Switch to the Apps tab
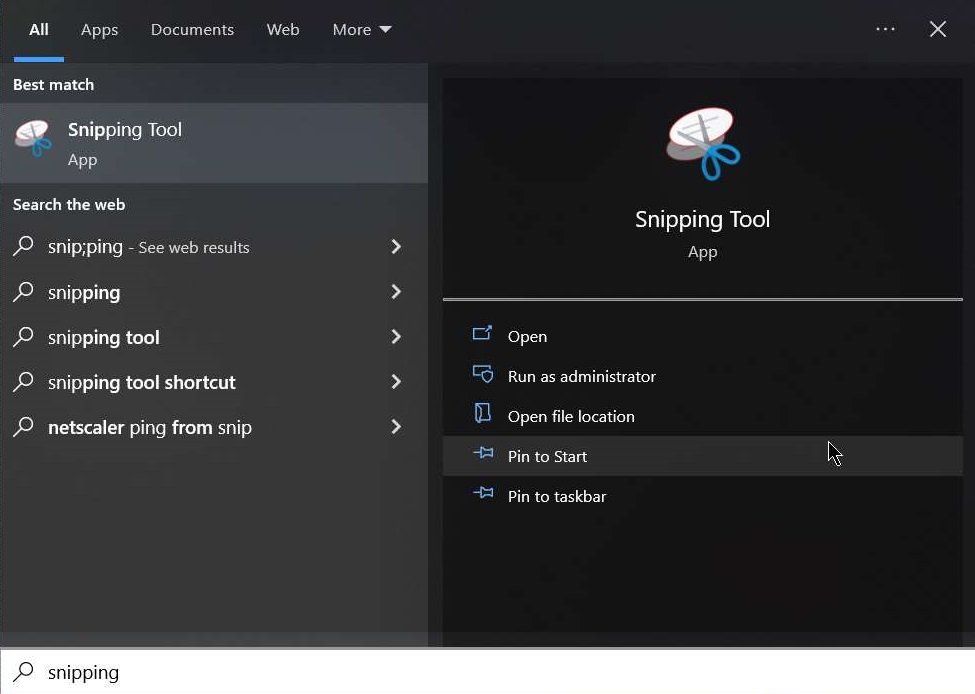The height and width of the screenshot is (694, 975). [x=99, y=30]
